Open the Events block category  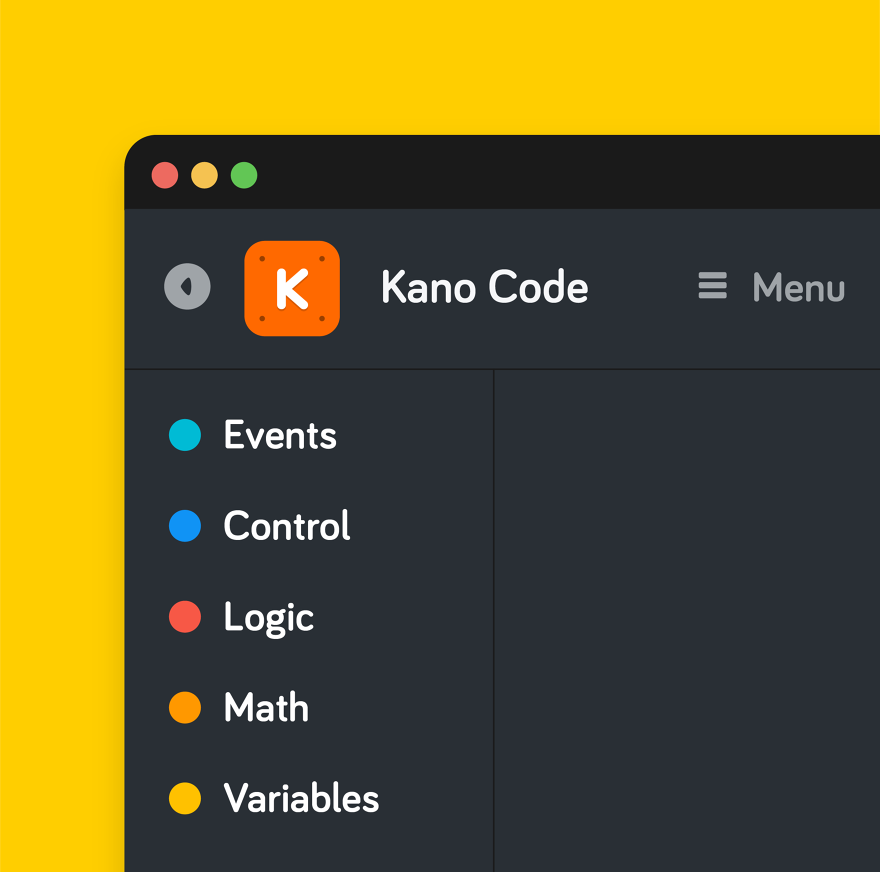point(280,435)
